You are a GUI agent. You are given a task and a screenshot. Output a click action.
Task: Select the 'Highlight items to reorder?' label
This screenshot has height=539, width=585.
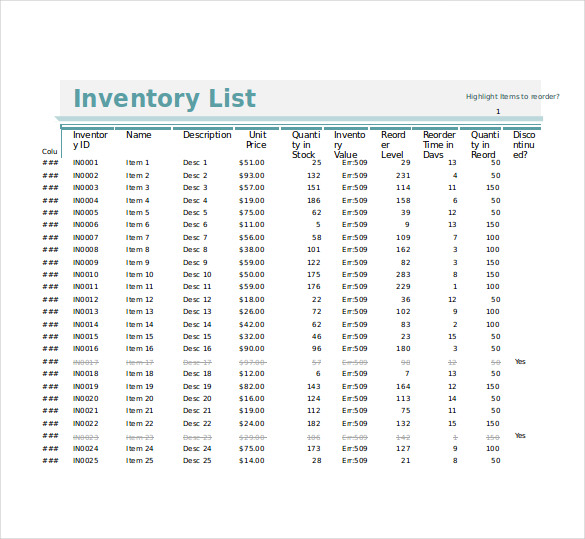(x=512, y=97)
